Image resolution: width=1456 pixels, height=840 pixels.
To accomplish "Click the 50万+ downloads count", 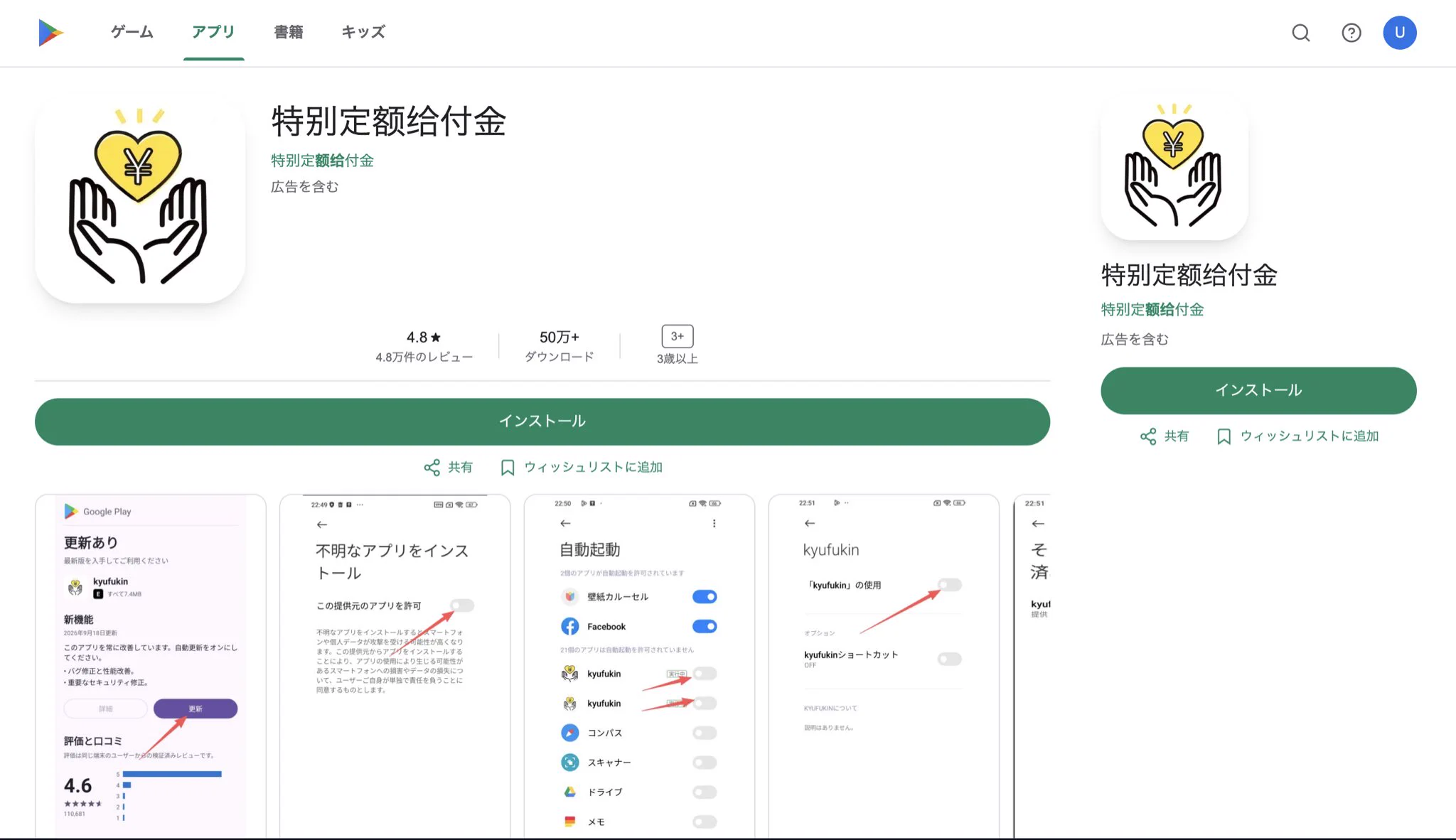I will coord(560,337).
